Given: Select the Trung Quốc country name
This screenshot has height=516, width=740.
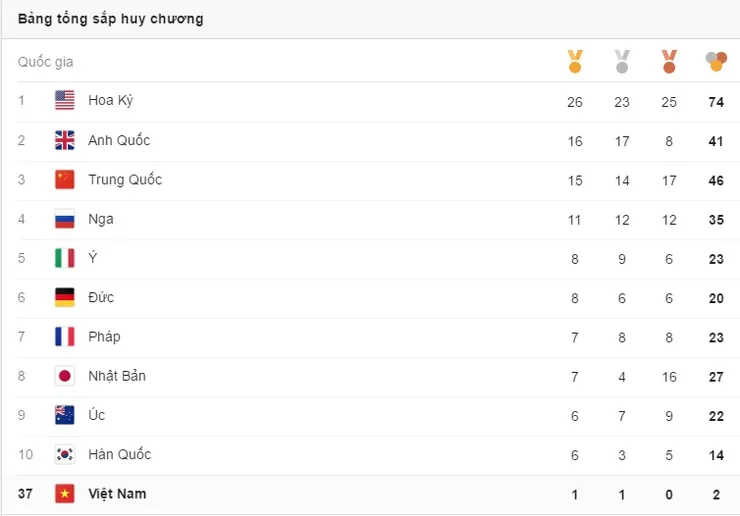Looking at the screenshot, I should [x=125, y=179].
